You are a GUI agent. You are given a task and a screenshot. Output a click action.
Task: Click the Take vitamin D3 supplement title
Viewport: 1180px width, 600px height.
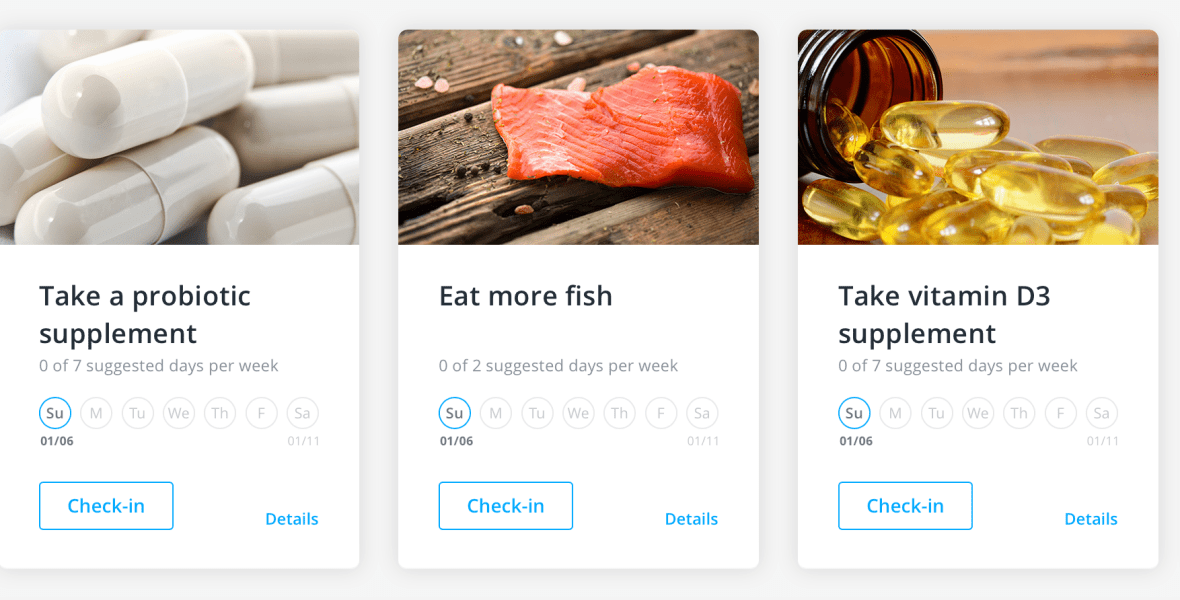pyautogui.click(x=944, y=315)
